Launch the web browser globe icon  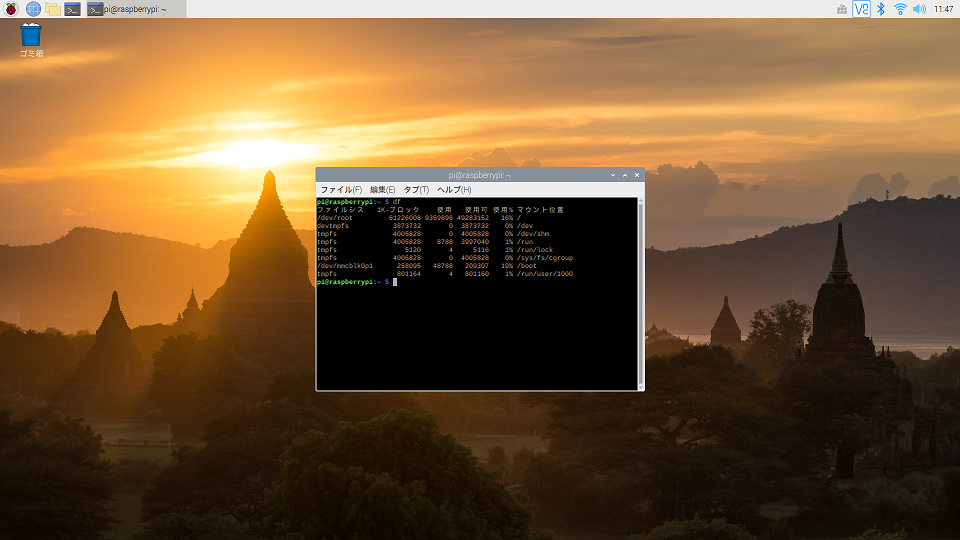click(33, 9)
